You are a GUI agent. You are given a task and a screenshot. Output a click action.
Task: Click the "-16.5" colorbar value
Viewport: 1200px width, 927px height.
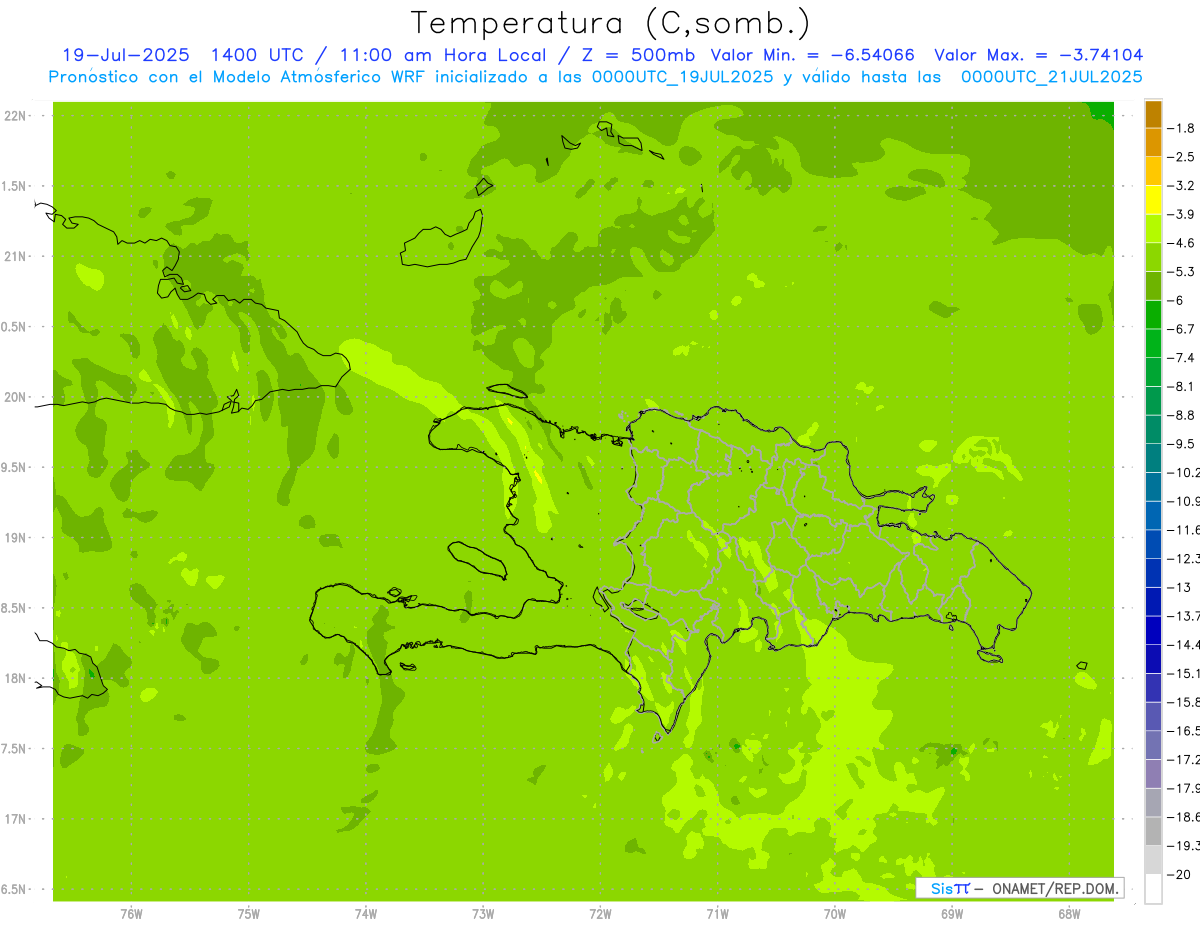point(1184,730)
